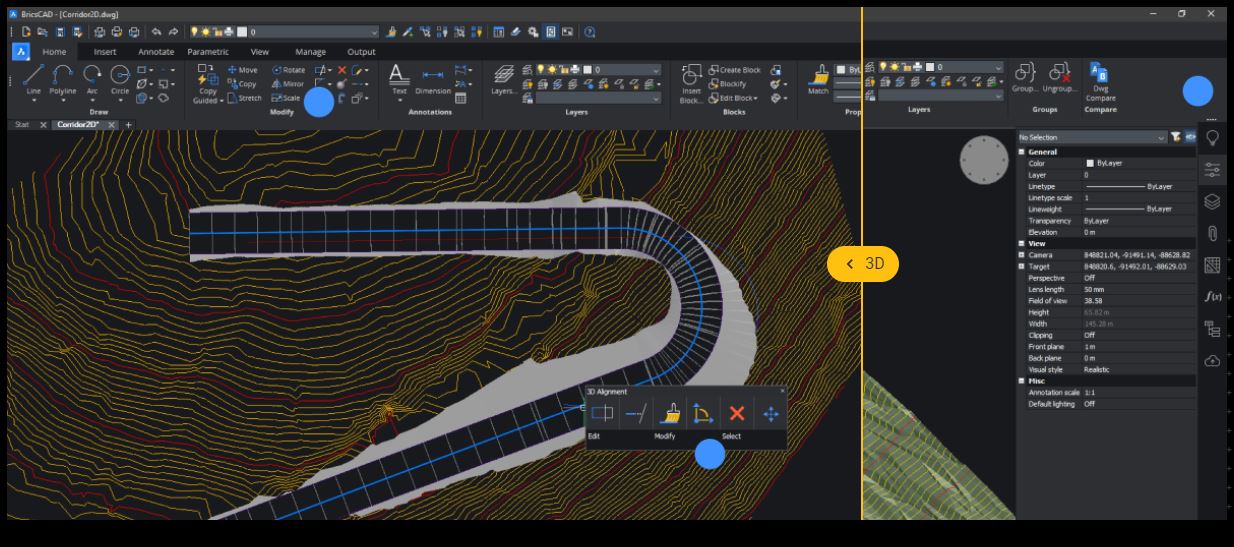Choose the Mirror tool in Modify
The width and height of the screenshot is (1234, 547).
[287, 84]
